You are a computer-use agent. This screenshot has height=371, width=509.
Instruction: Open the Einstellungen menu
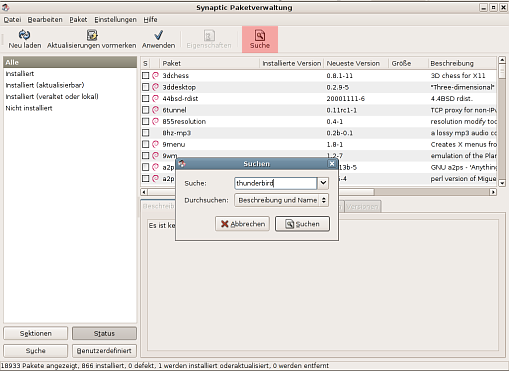[115, 20]
